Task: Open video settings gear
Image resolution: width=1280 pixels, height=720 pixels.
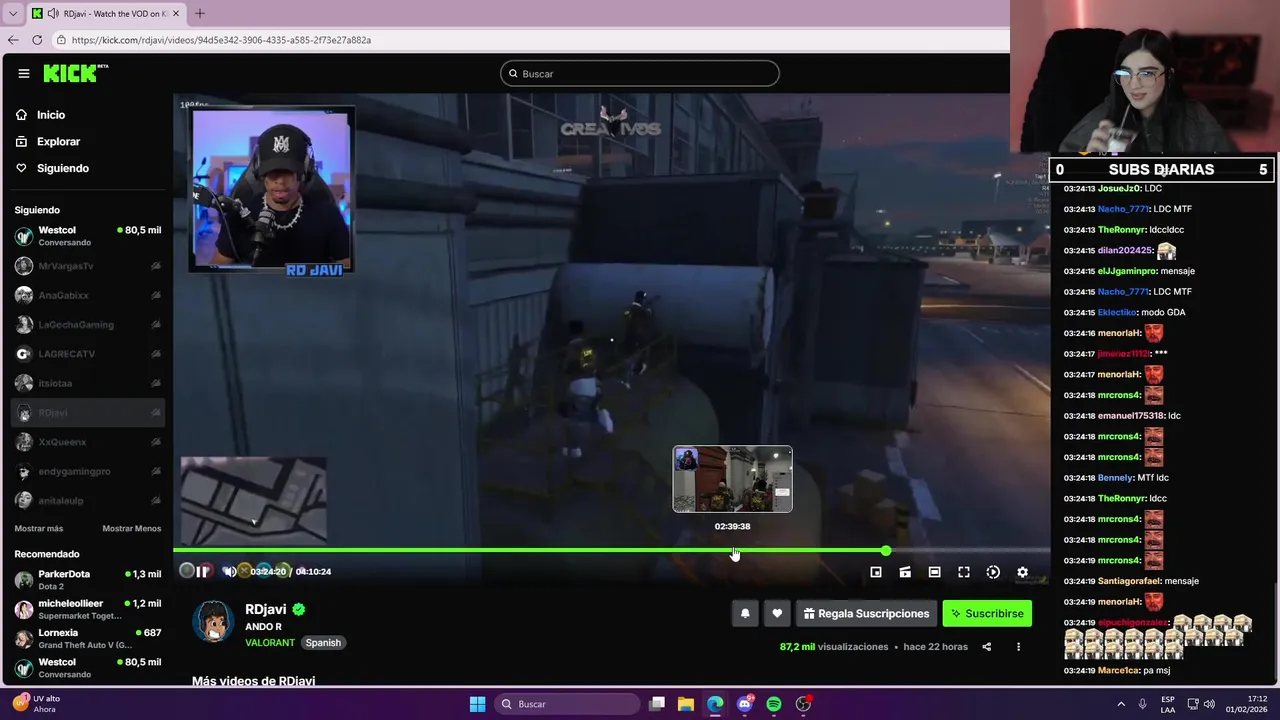Action: tap(1022, 572)
